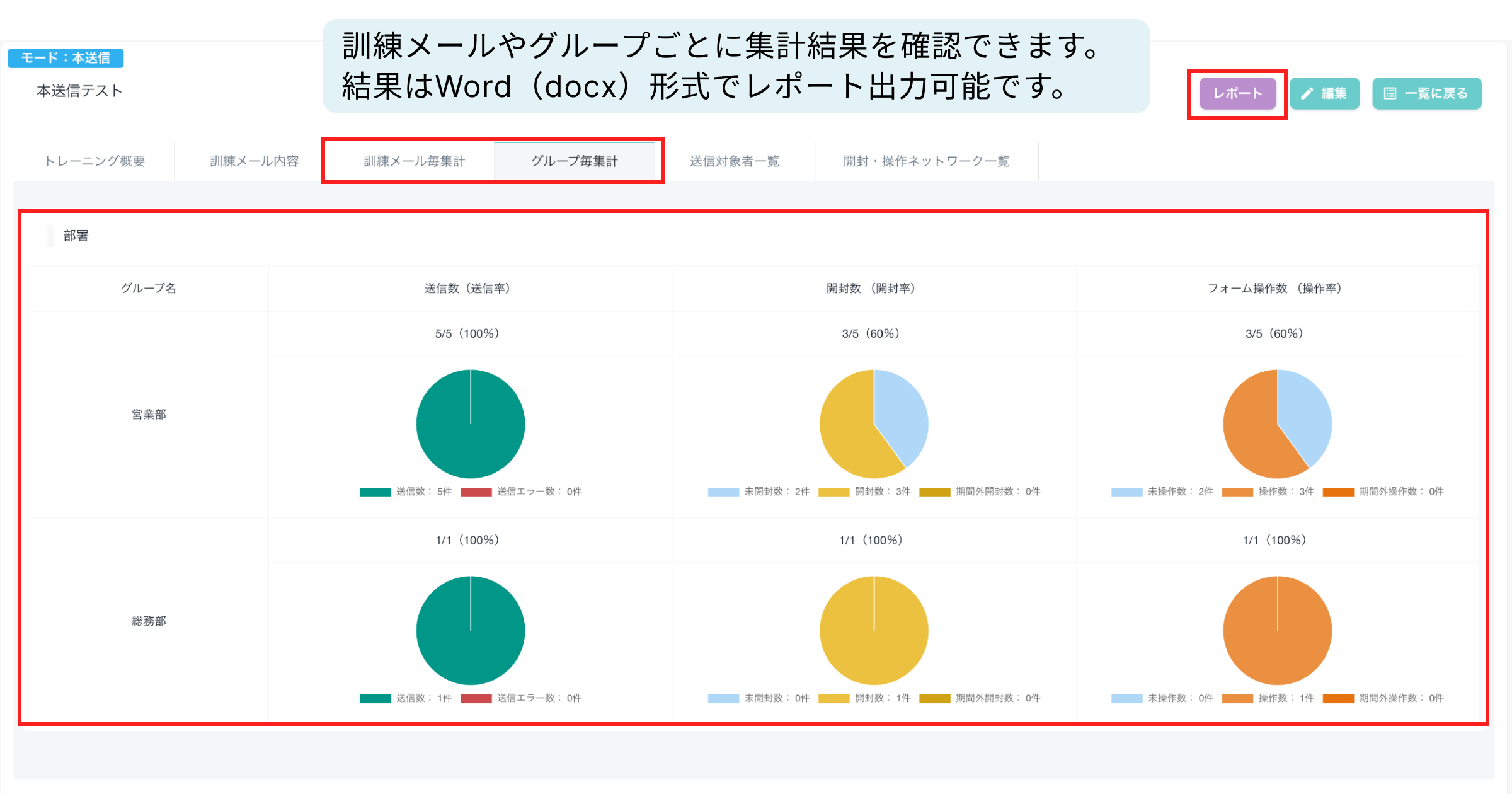This screenshot has height=794, width=1512.
Task: Click the list icon on 一覧に戻る button
Action: [x=1390, y=94]
